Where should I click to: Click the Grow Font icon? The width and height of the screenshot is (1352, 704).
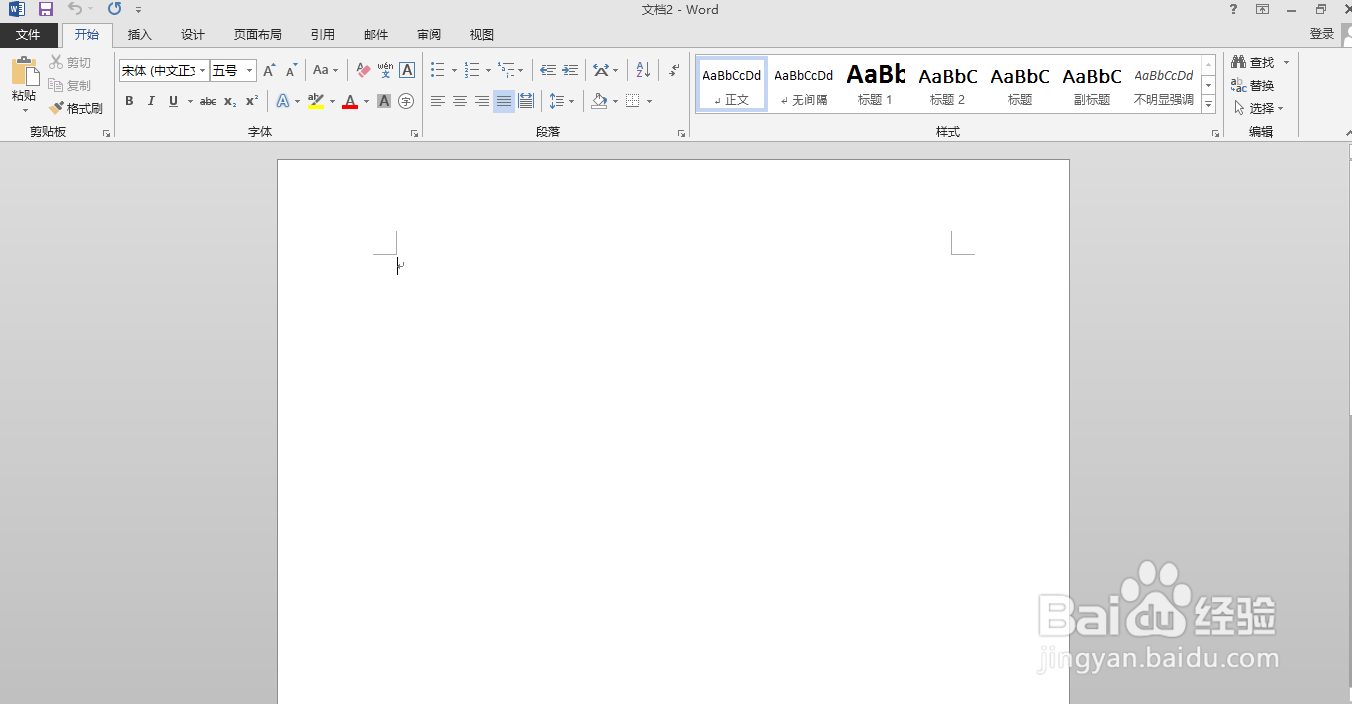point(269,71)
